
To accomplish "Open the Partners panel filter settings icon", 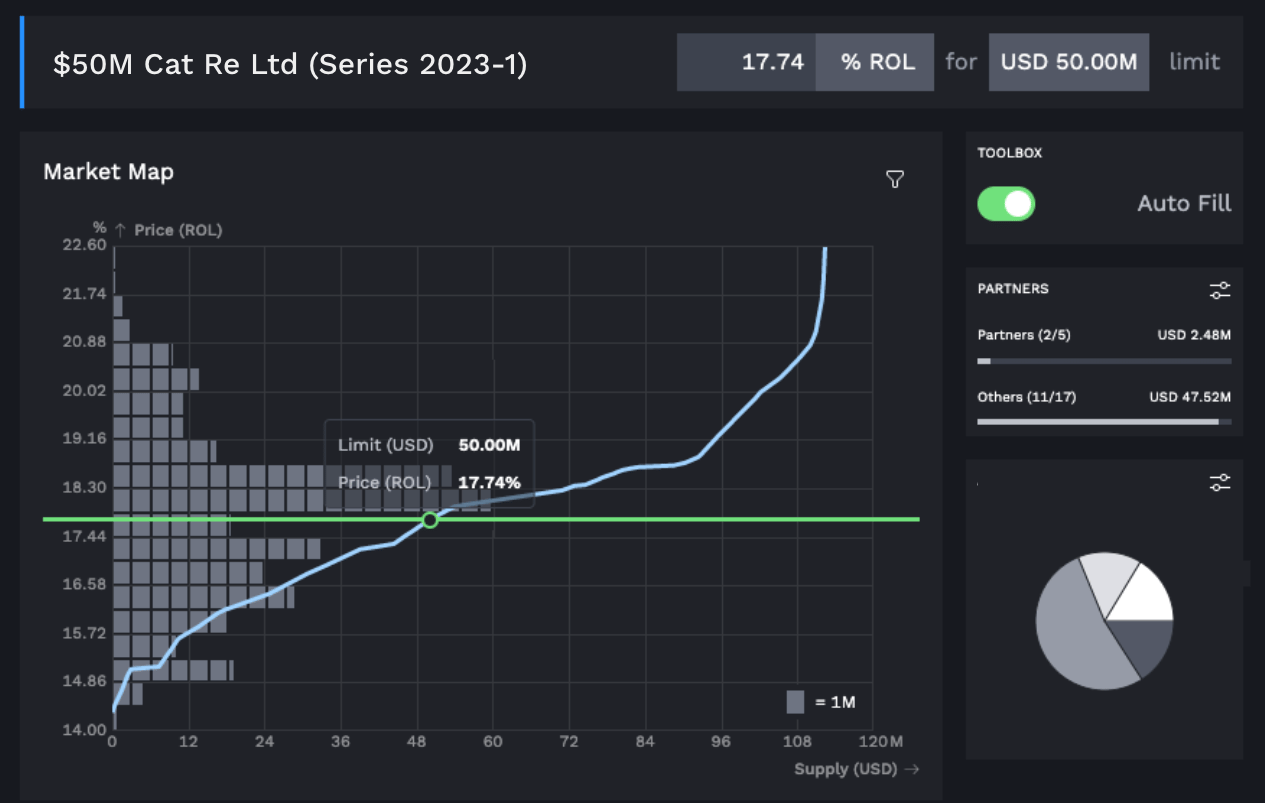I will 1219,290.
